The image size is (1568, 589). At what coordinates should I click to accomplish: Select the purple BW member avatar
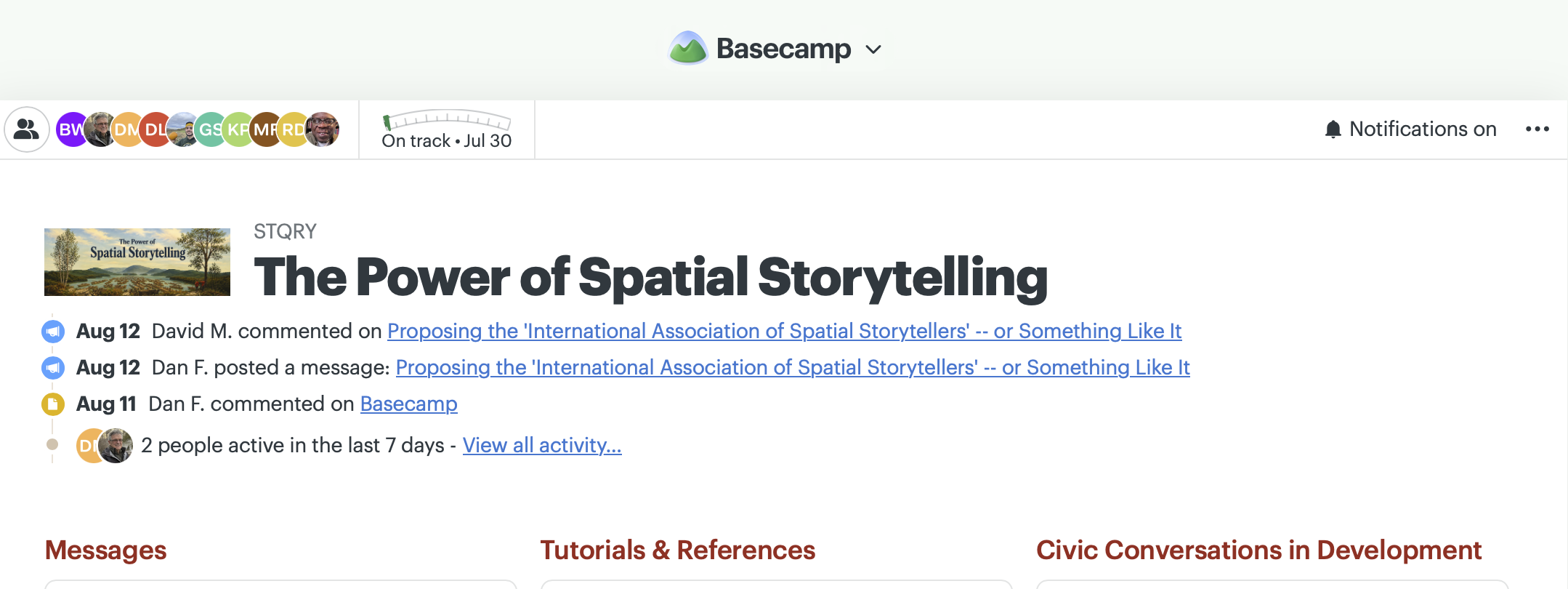(70, 129)
